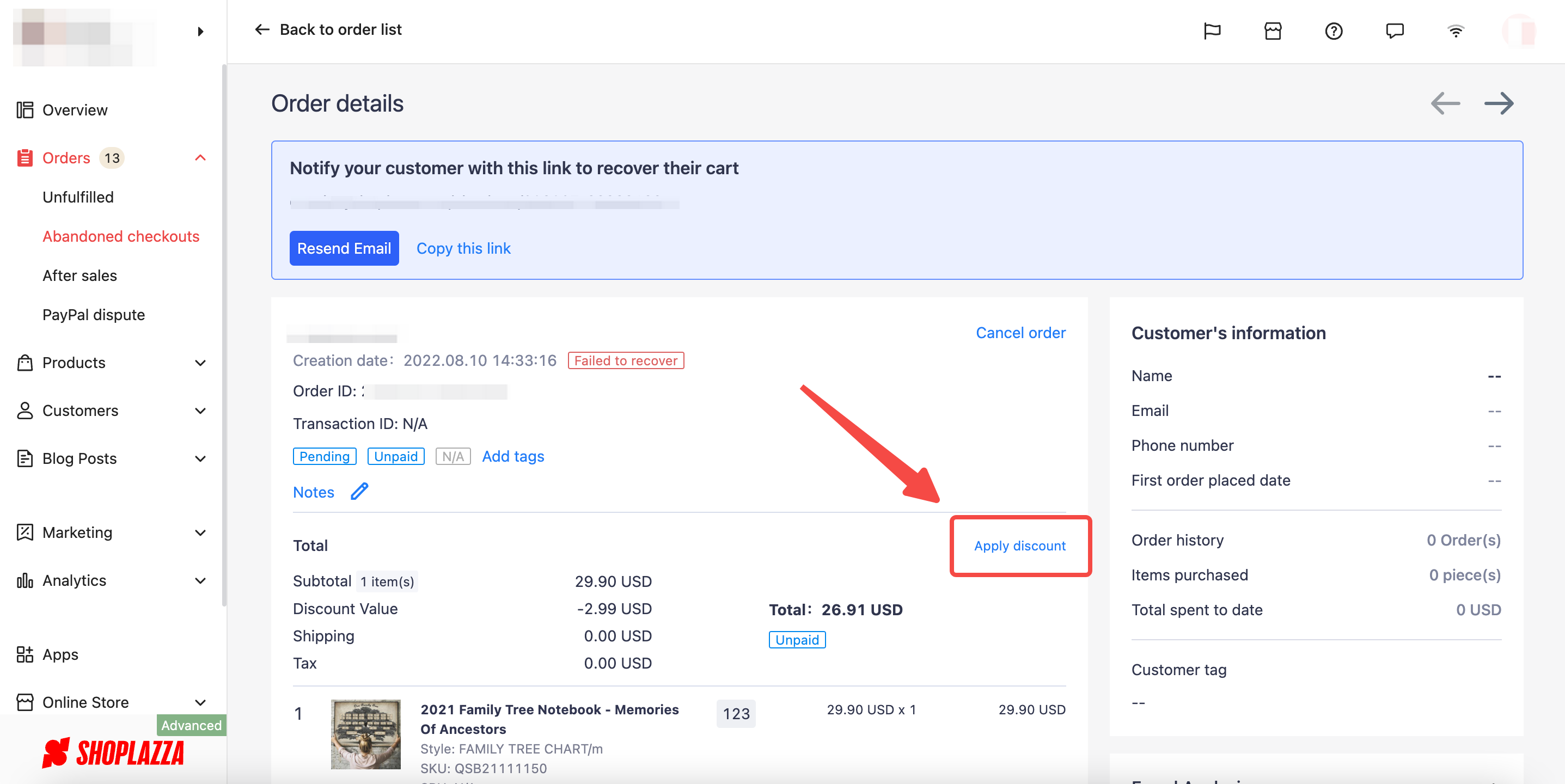Click the Shoplazza logo
Image resolution: width=1565 pixels, height=784 pixels.
pos(113,753)
